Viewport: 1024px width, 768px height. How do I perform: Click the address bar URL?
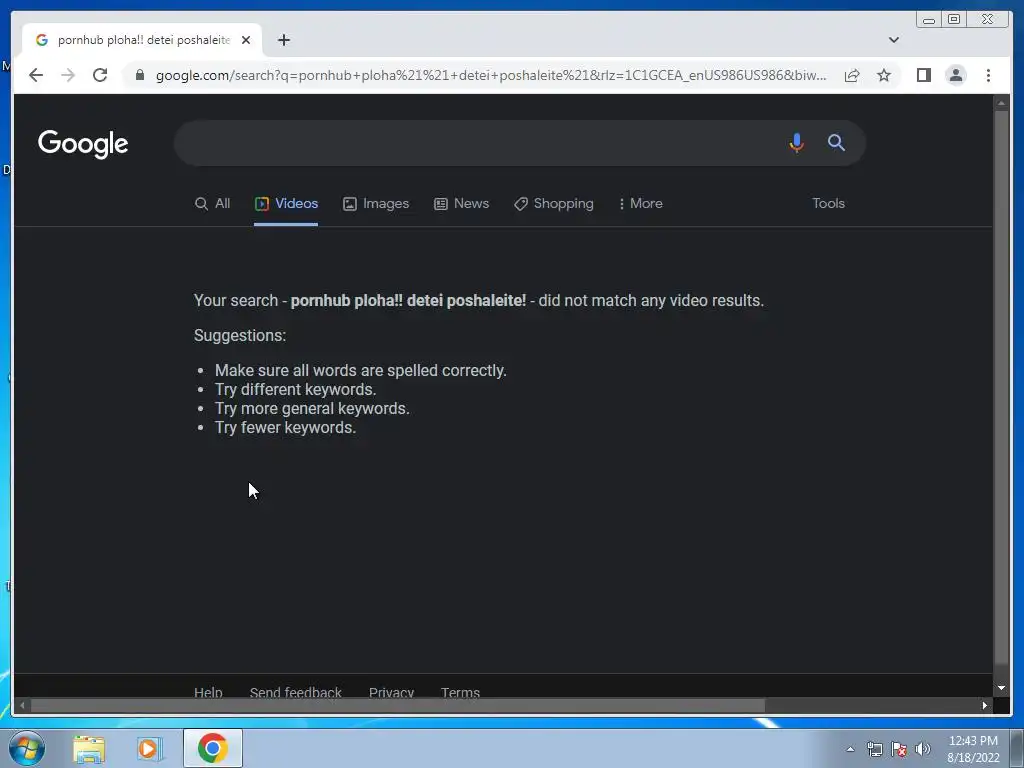click(x=490, y=75)
